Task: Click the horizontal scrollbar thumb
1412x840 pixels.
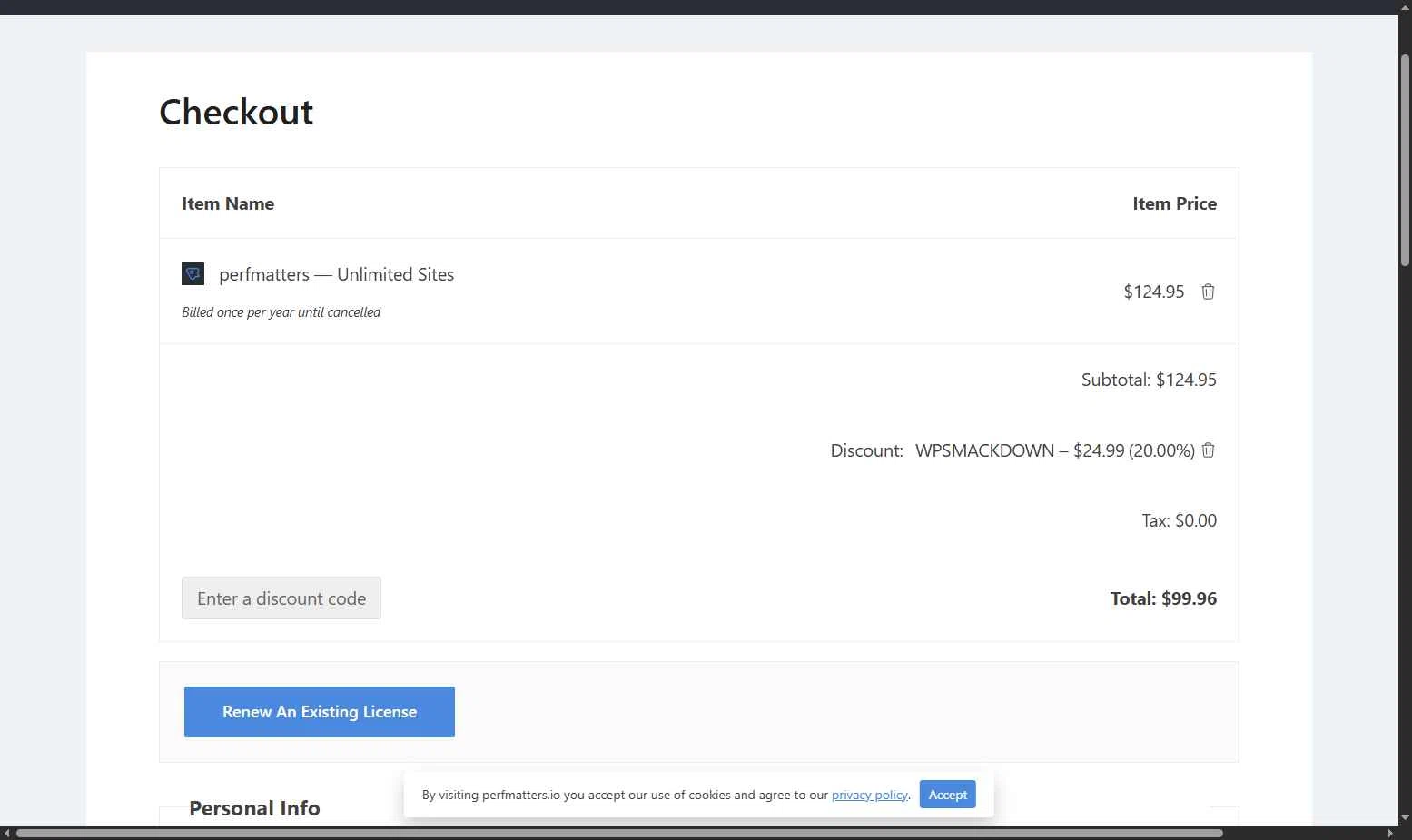Action: coord(619,833)
